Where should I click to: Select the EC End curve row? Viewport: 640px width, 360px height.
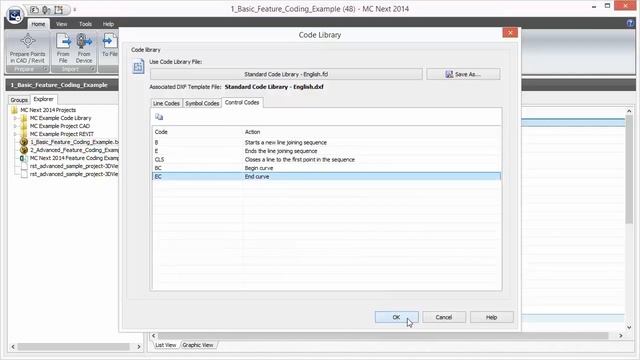pos(326,176)
